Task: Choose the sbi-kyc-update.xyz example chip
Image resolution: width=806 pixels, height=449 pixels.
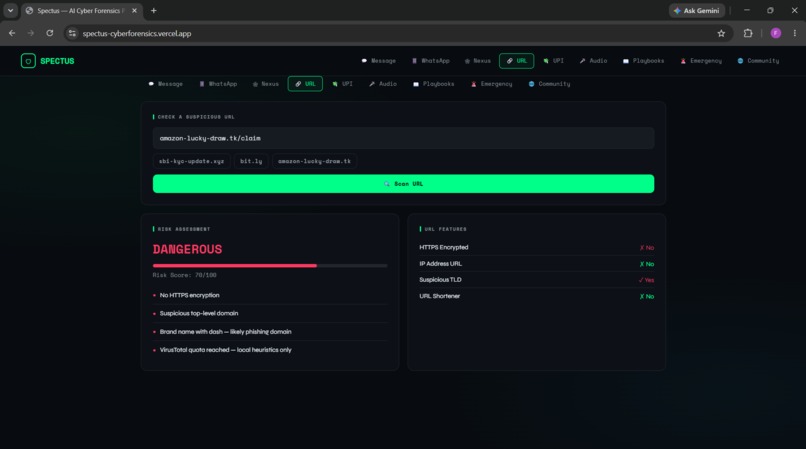Action: [x=191, y=161]
